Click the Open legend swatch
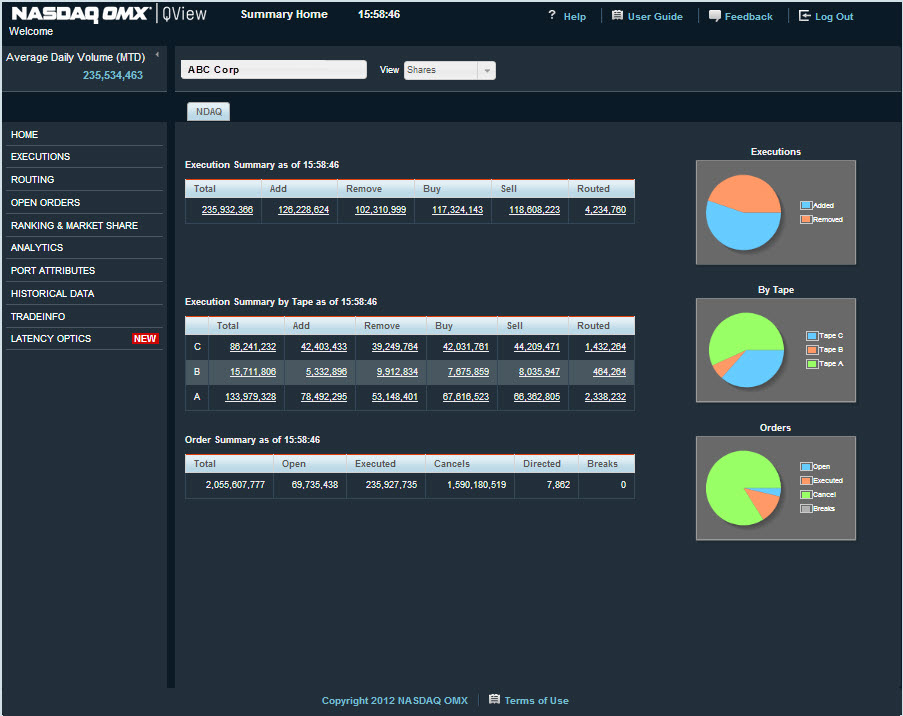 tap(806, 467)
